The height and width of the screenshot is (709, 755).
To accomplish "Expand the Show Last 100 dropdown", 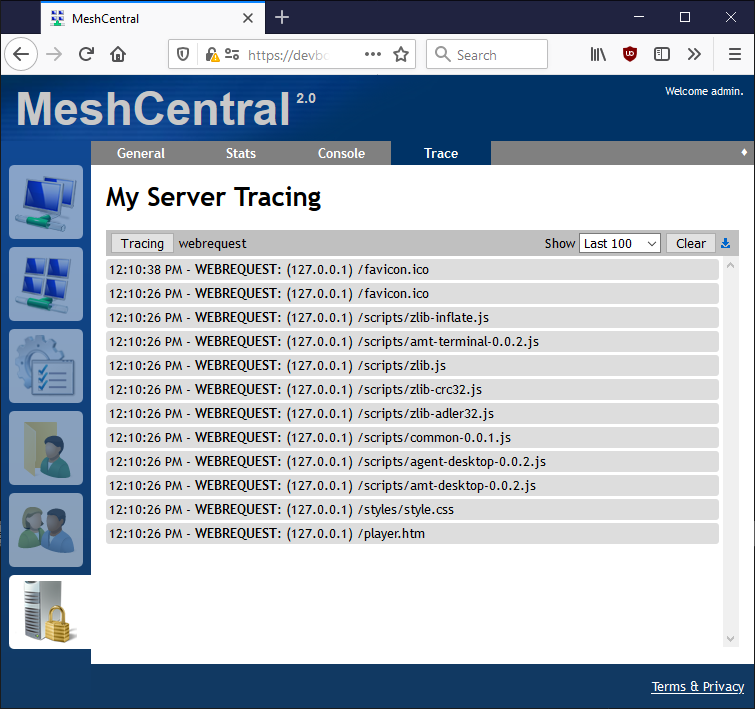I will click(620, 243).
